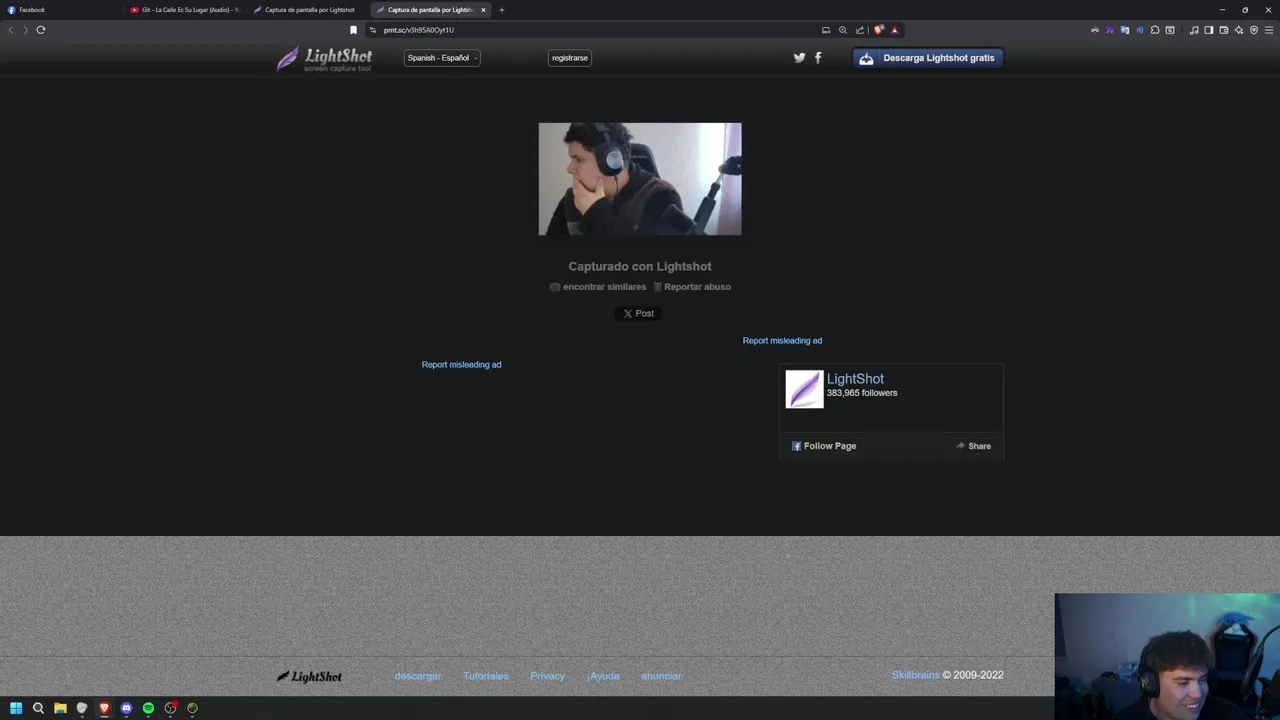Viewport: 1280px width, 720px height.
Task: Open Brave browser from taskbar
Action: (x=104, y=708)
